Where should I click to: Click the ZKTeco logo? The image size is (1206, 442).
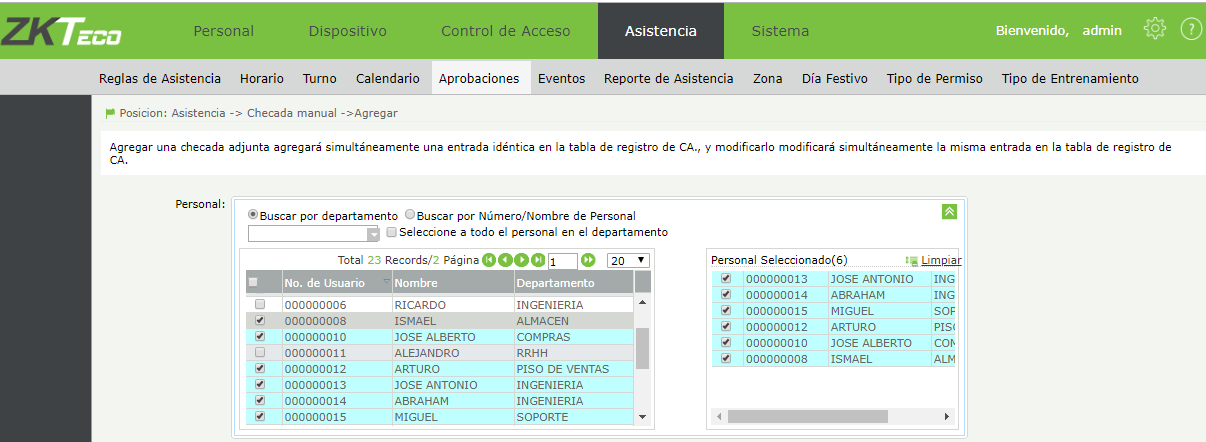pyautogui.click(x=62, y=33)
